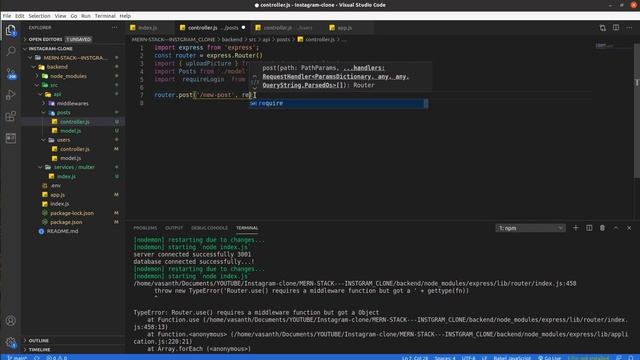
Task: Open the Edit menu
Action: (20, 16)
